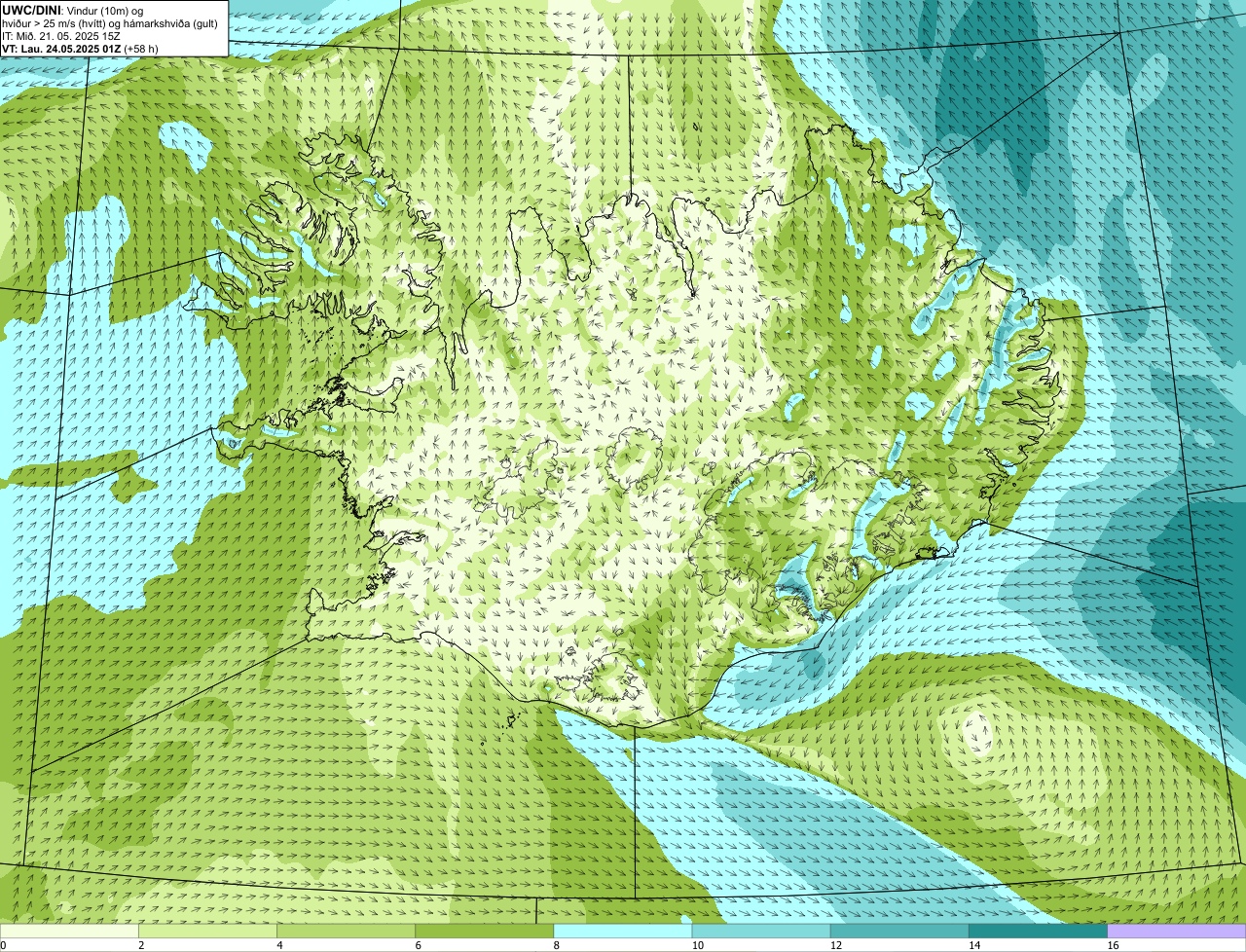Select the 2–4 m/s light green legend swatch

point(207,932)
